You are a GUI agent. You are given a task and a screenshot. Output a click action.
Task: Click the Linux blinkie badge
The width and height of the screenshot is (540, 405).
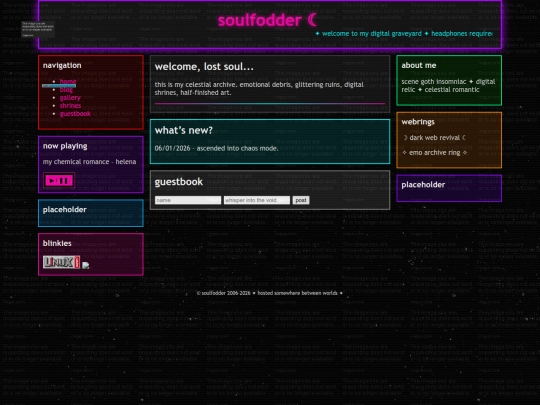61,262
